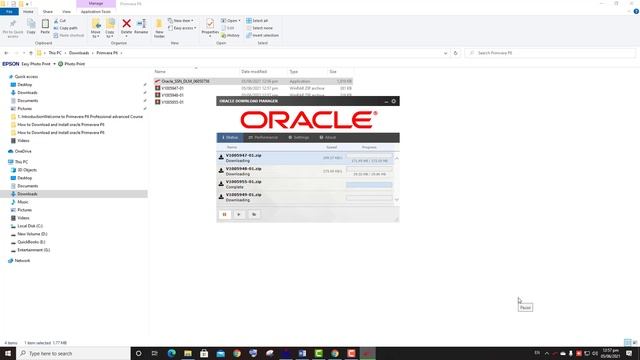Viewport: 640px width, 360px height.
Task: Click progress bar of V1005947-01.zip
Action: 369,156
